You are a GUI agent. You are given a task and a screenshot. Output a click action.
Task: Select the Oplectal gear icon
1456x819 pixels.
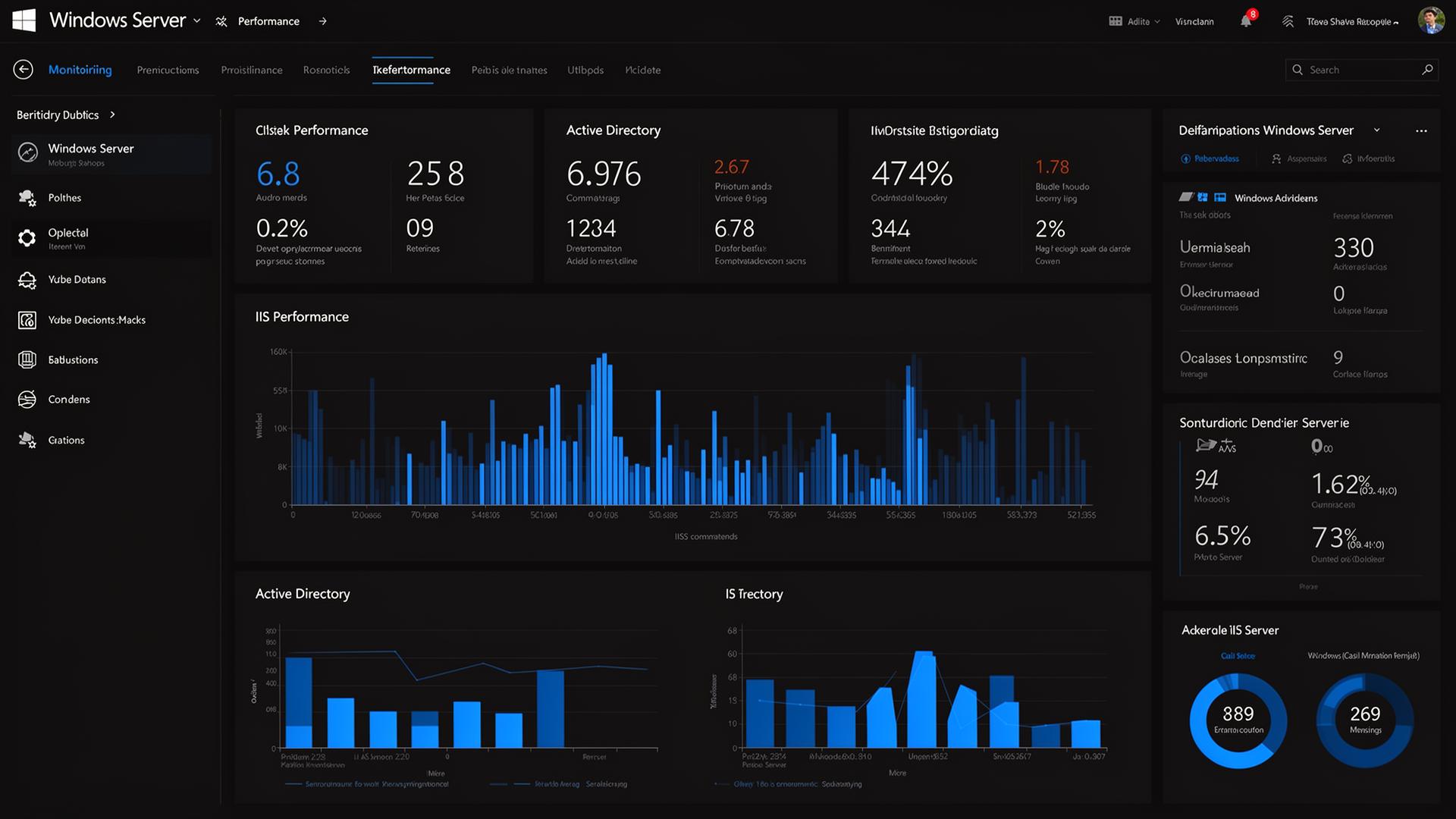coord(27,238)
